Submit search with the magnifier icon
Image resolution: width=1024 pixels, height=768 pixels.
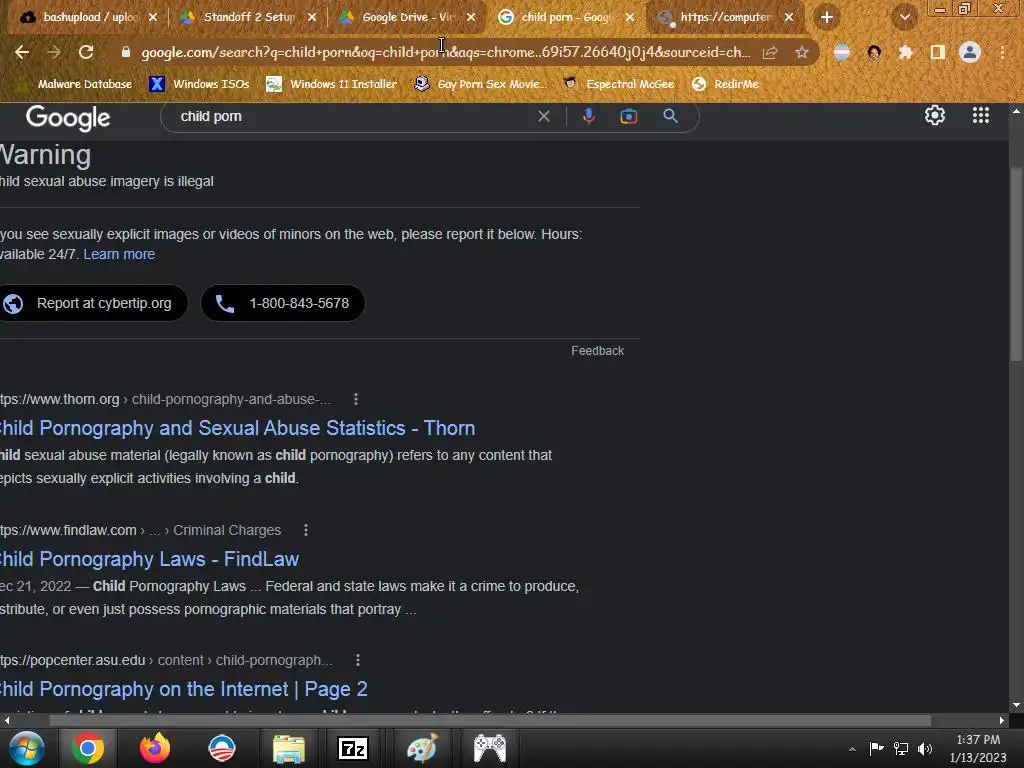tap(670, 116)
